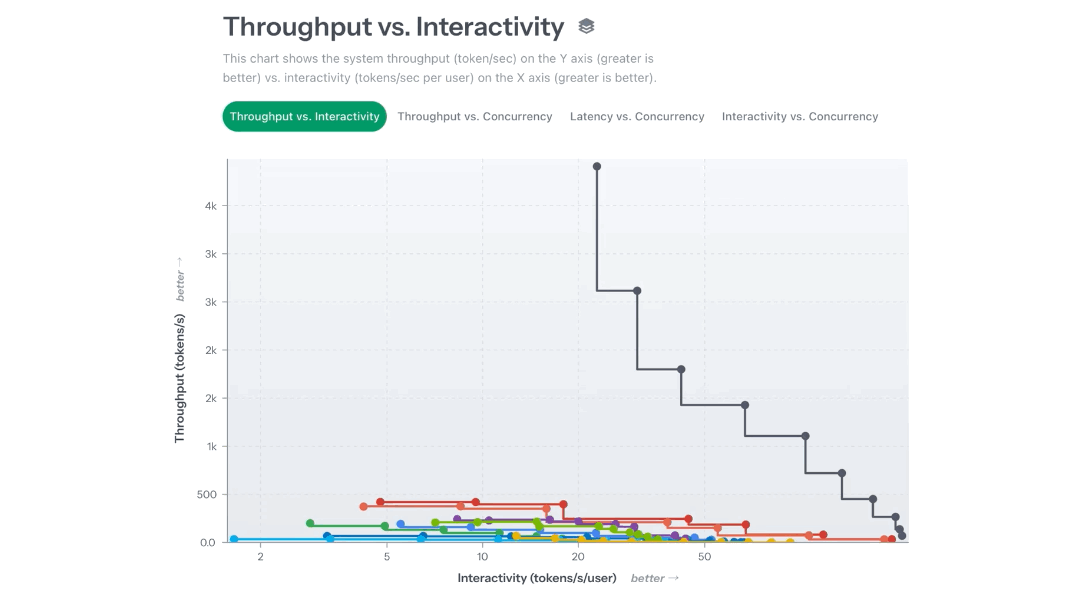Viewport: 1080px width, 608px height.
Task: Click the "4k" Y-axis tick label
Action: (x=211, y=206)
